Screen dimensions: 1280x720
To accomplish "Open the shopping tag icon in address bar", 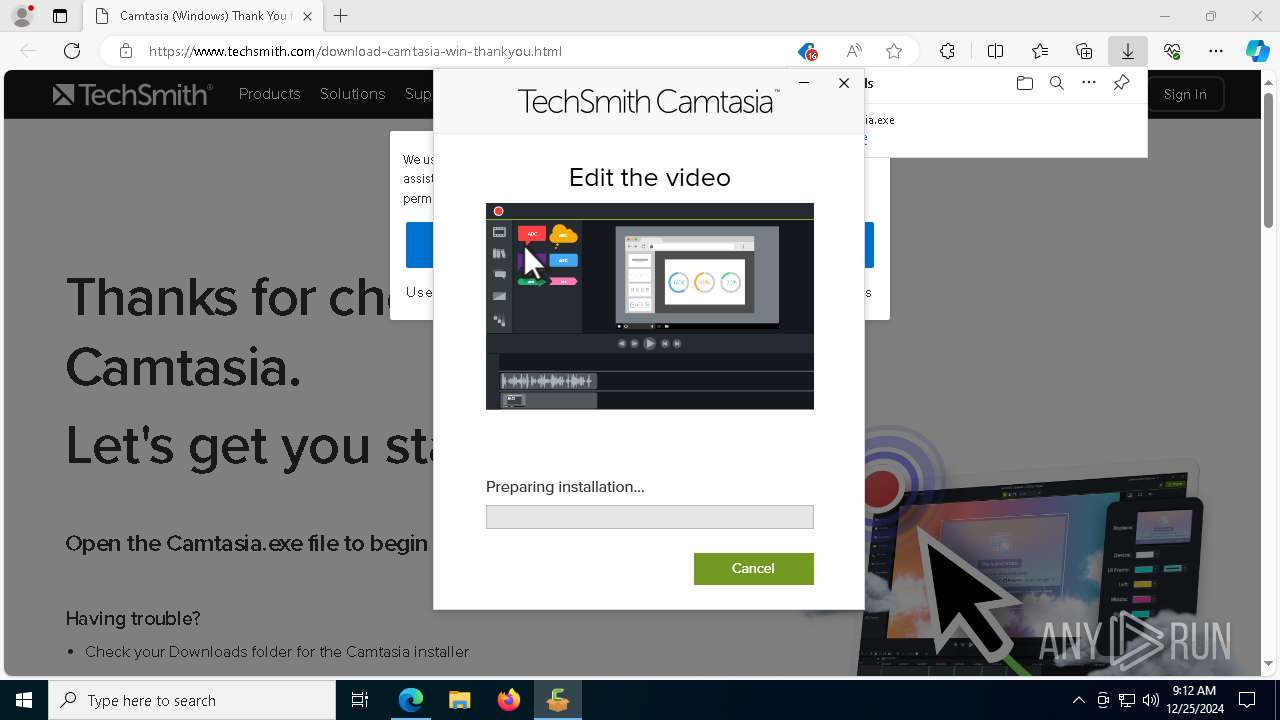I will (x=807, y=51).
